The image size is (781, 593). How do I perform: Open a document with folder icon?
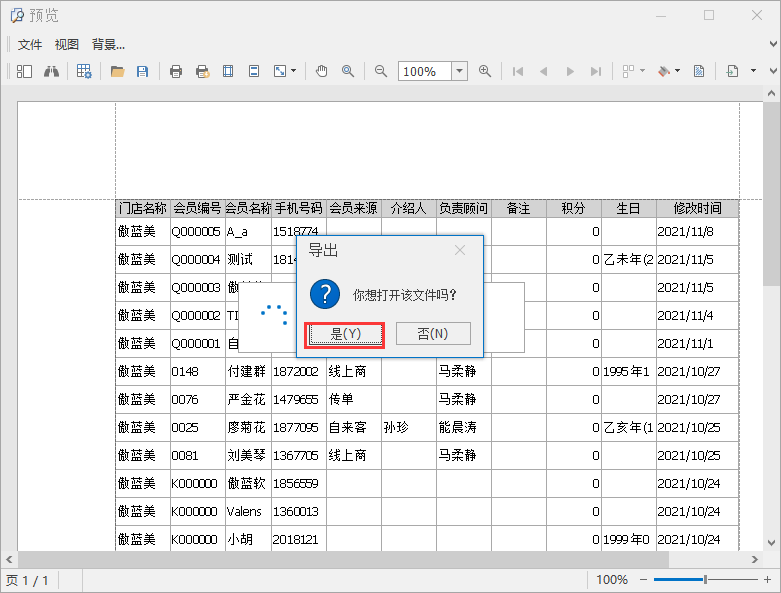(x=118, y=71)
